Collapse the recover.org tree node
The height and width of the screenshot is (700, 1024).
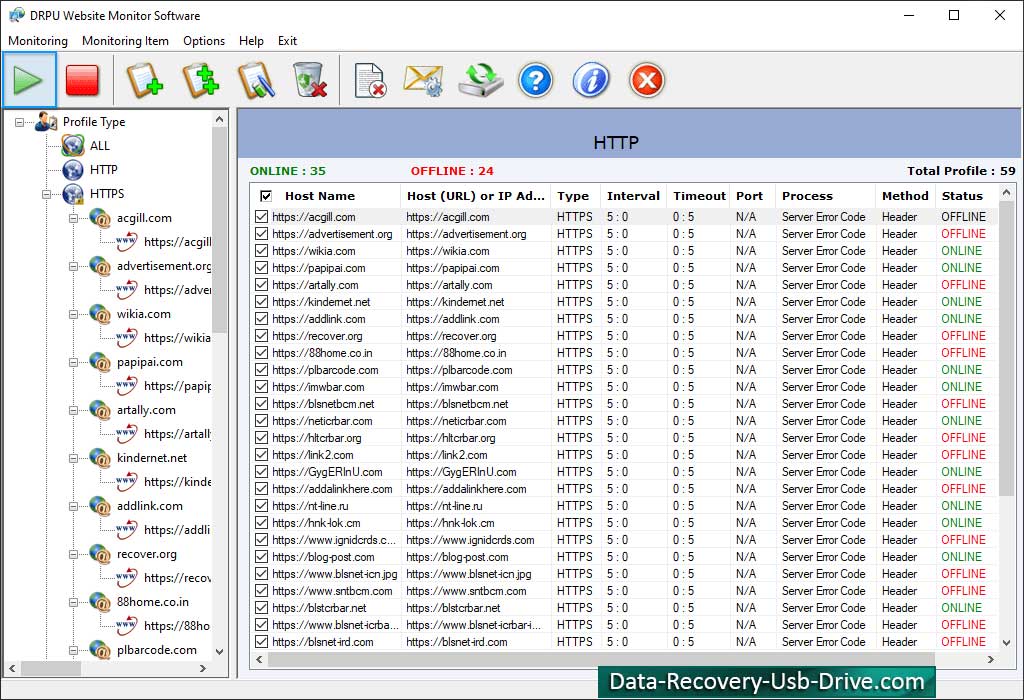click(x=74, y=554)
